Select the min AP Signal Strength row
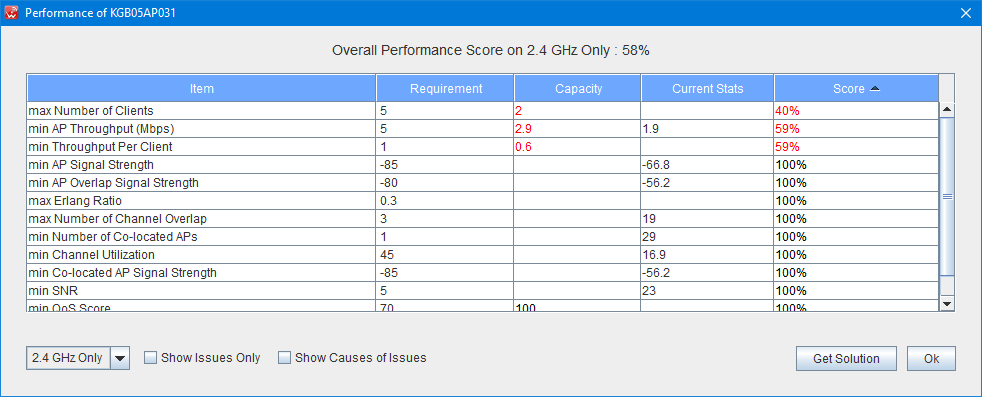This screenshot has height=397, width=982. point(483,165)
